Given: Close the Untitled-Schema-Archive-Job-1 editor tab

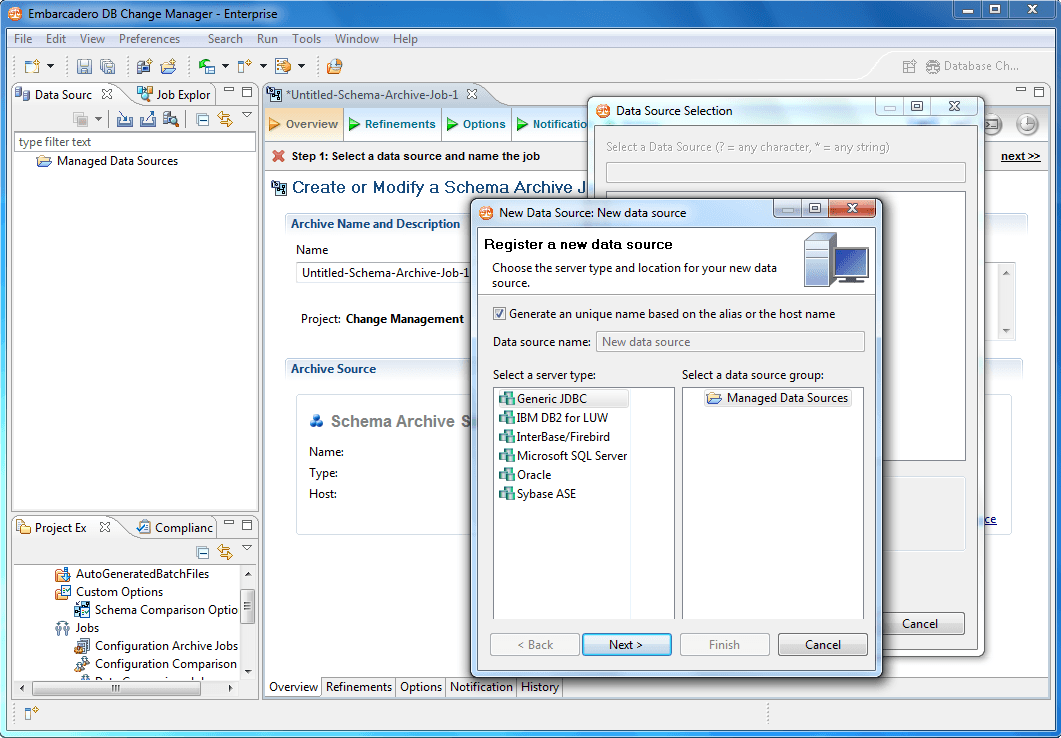Looking at the screenshot, I should [x=472, y=95].
